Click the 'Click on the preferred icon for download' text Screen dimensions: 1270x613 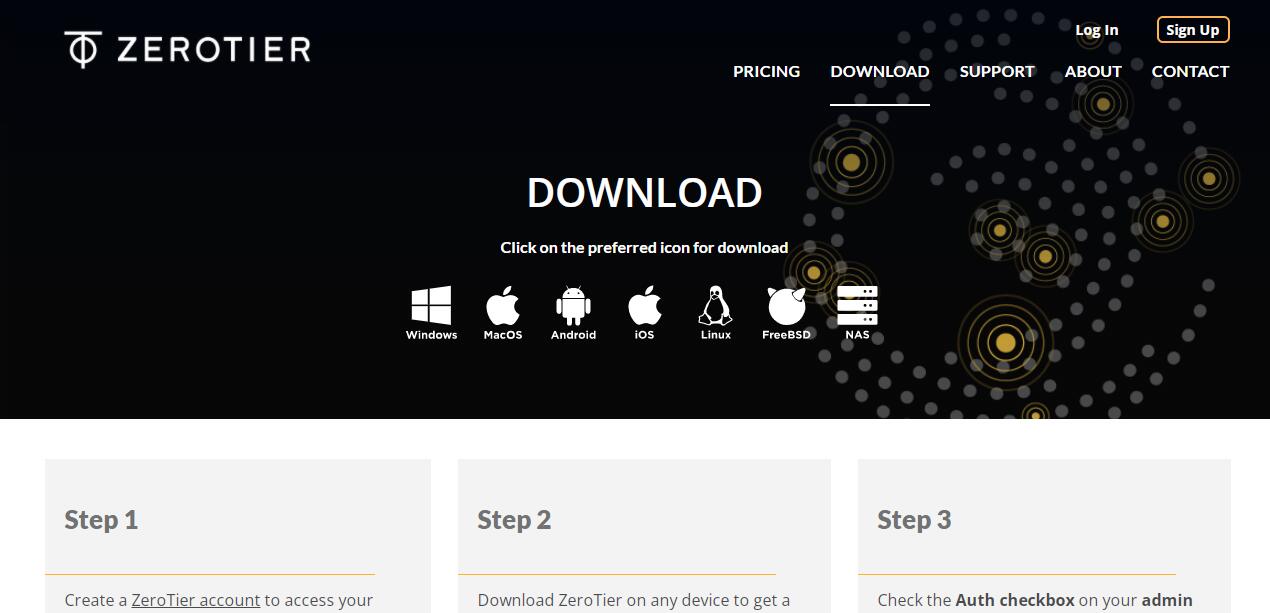(644, 247)
